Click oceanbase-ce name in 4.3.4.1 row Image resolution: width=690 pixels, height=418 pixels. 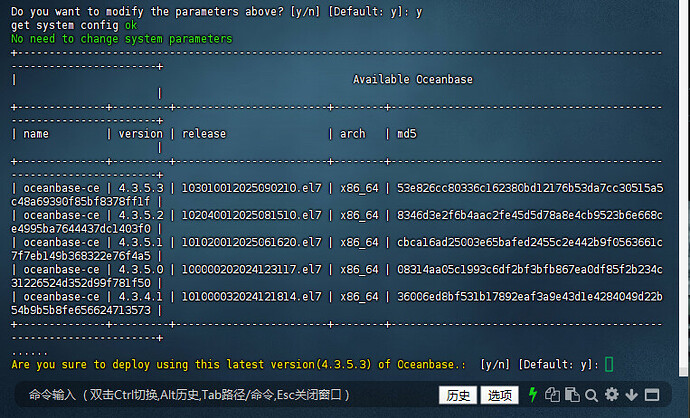pos(61,297)
